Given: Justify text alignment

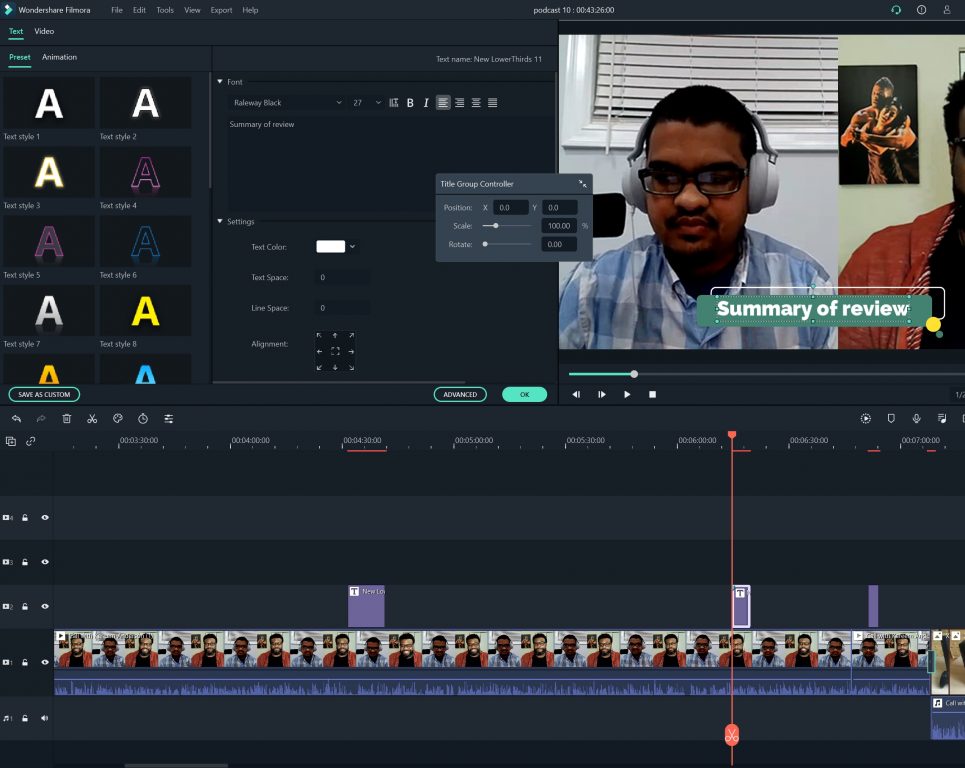Looking at the screenshot, I should 492,103.
